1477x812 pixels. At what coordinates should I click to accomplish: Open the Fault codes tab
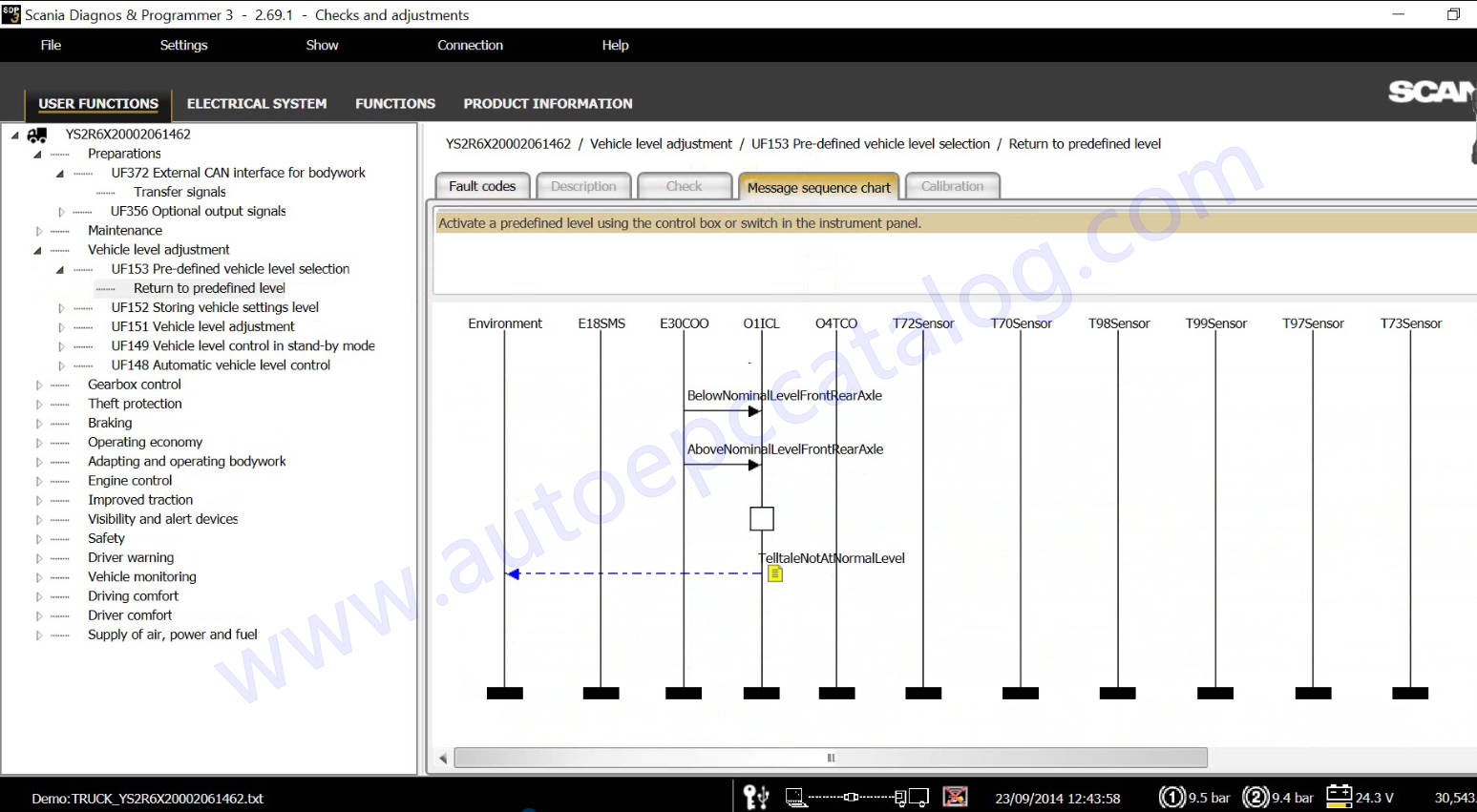(482, 186)
